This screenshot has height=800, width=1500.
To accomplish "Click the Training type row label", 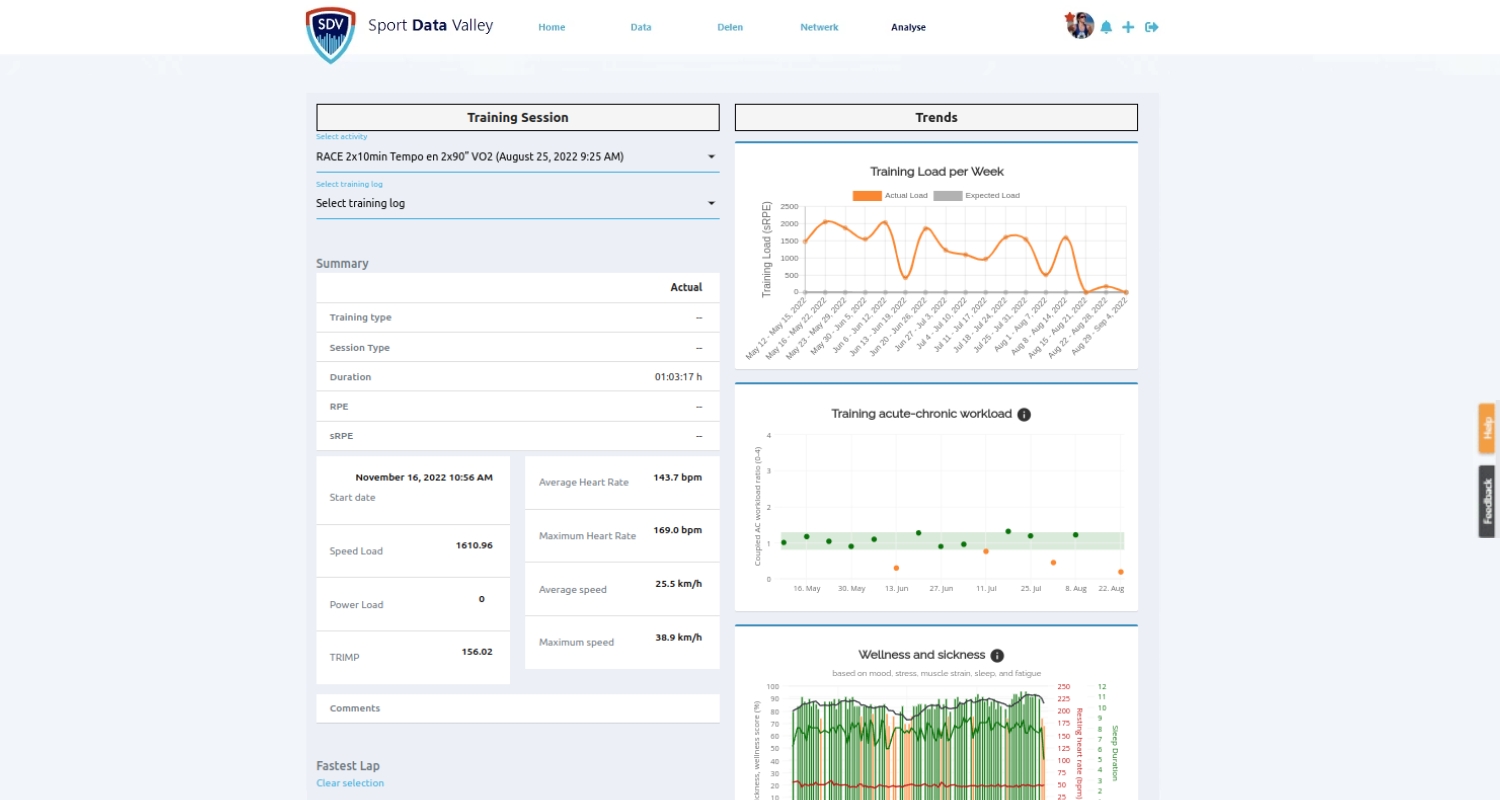I will coord(360,317).
